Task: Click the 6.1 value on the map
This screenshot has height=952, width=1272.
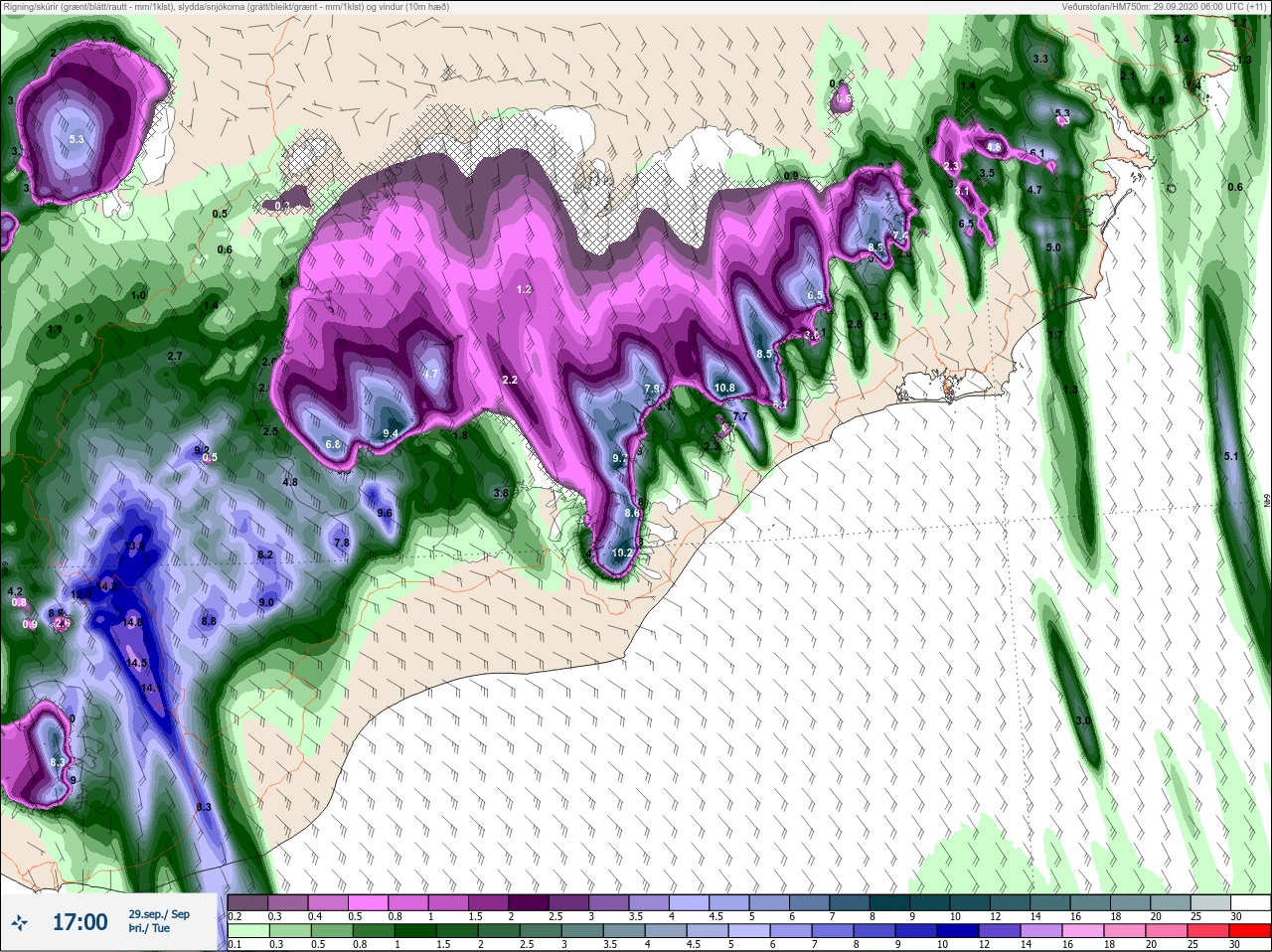Action: 1036,152
